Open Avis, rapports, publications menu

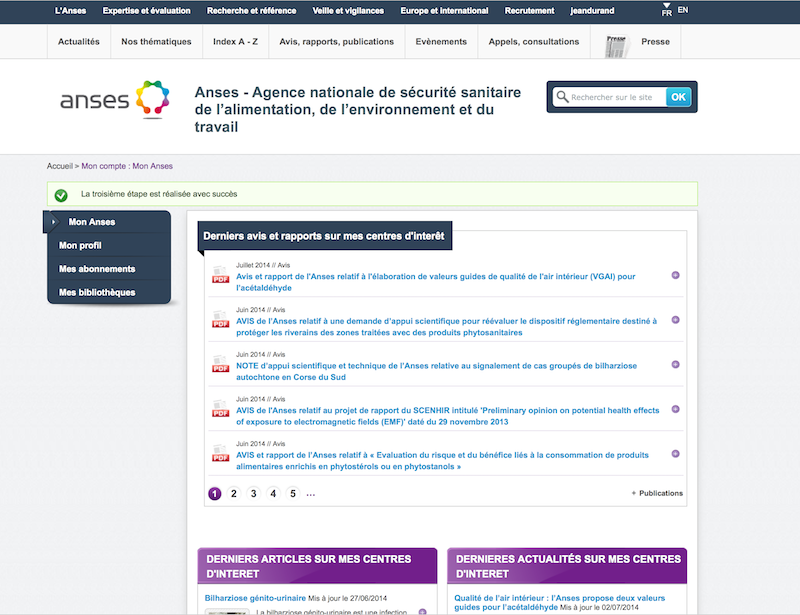(x=336, y=42)
